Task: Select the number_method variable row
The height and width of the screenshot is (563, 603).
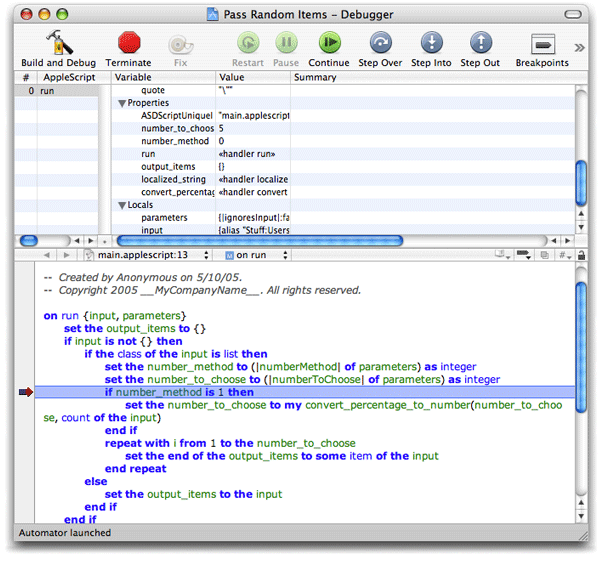Action: tap(343, 141)
